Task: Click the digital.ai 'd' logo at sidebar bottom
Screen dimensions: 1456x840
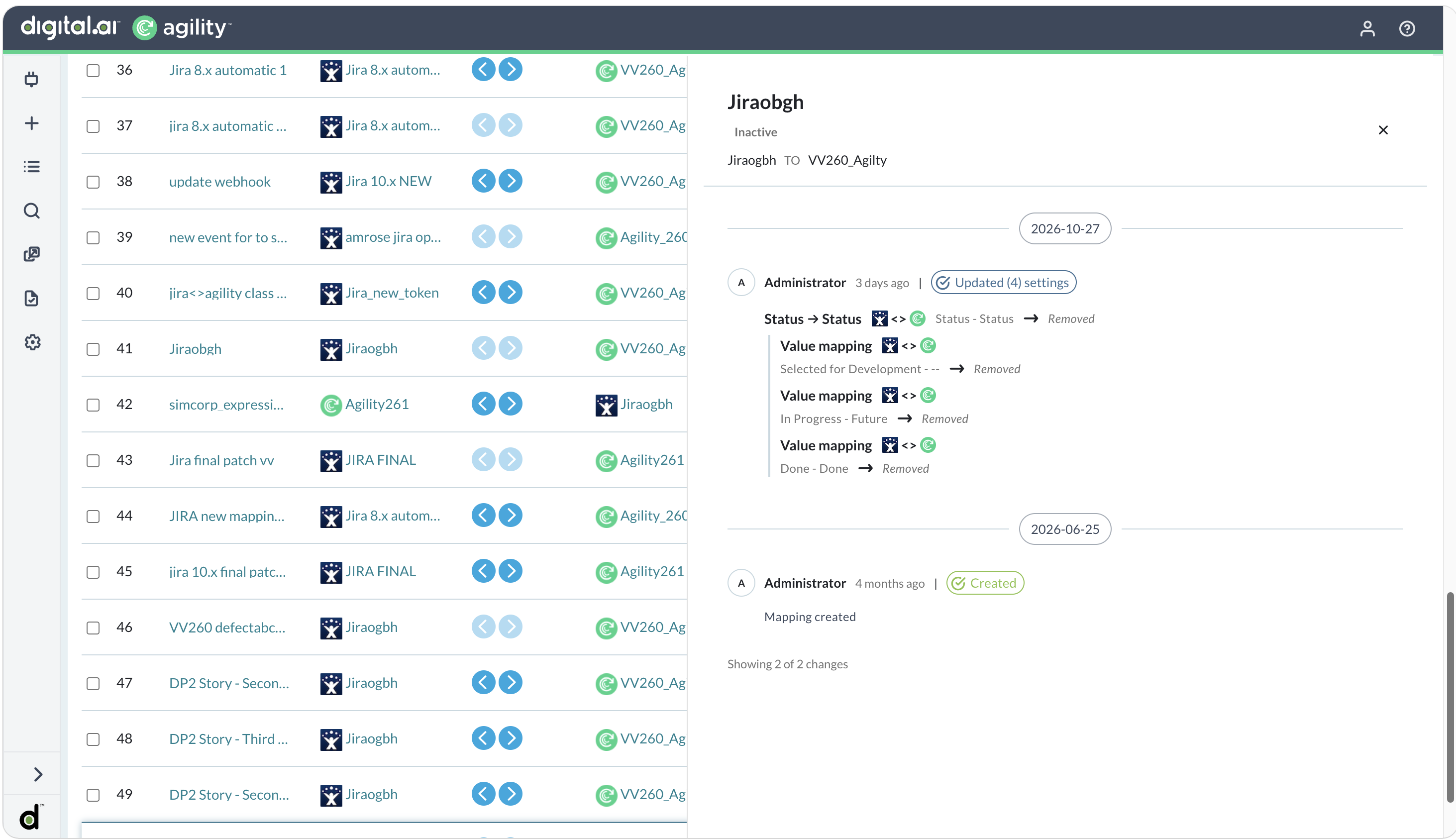Action: coord(30,816)
